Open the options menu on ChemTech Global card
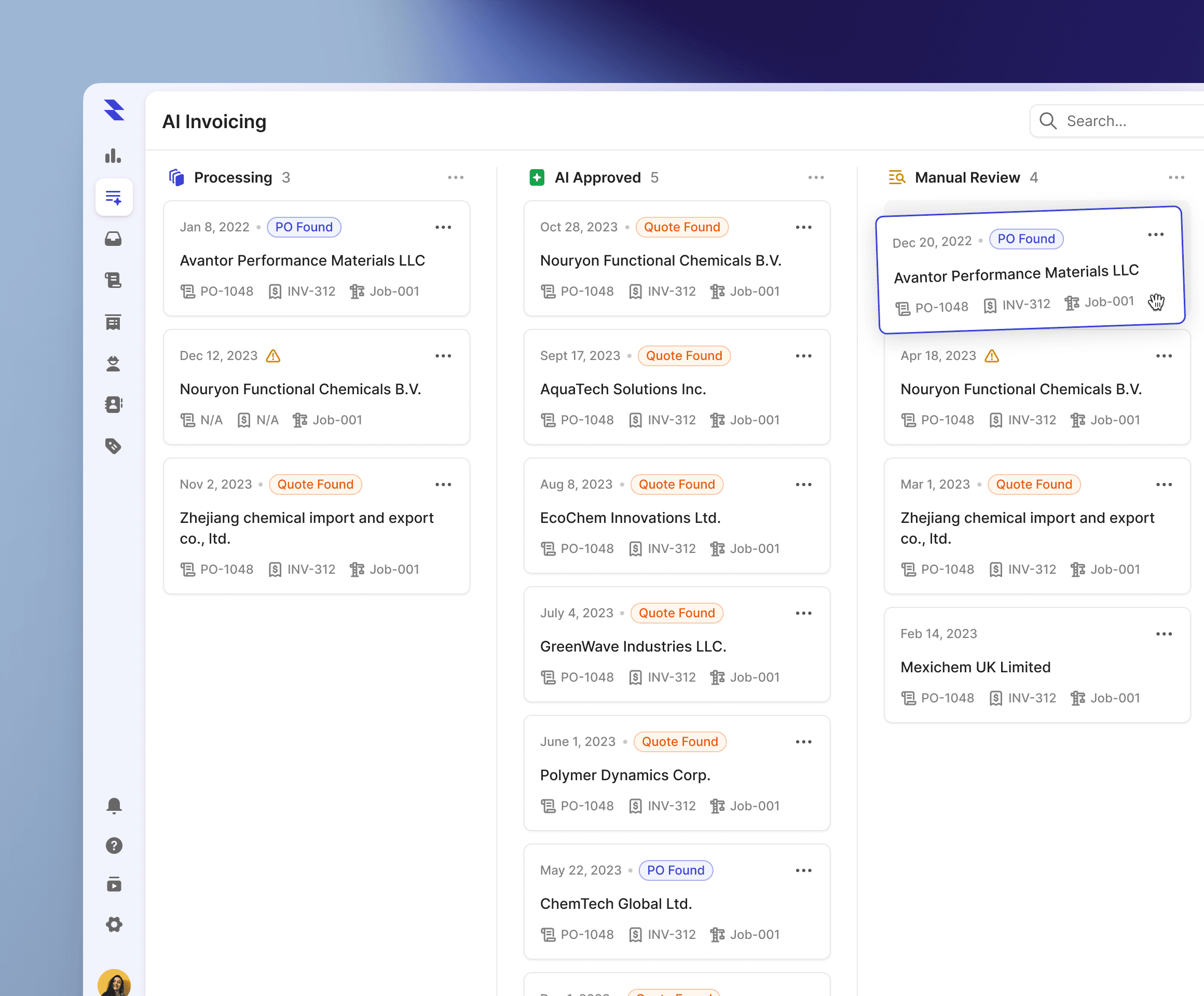Image resolution: width=1204 pixels, height=996 pixels. pyautogui.click(x=804, y=870)
